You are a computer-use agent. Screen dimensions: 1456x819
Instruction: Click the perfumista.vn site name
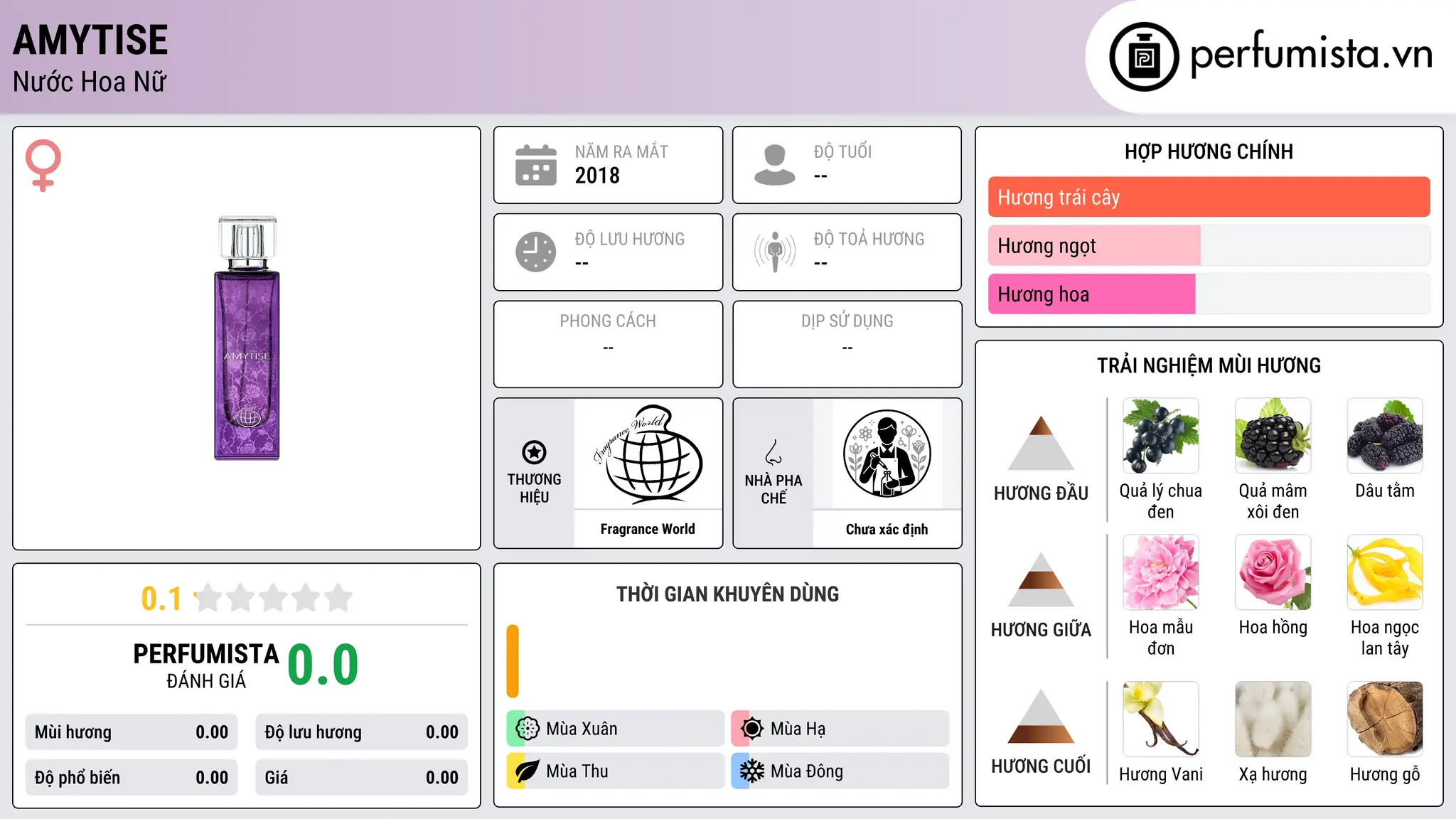1311,54
